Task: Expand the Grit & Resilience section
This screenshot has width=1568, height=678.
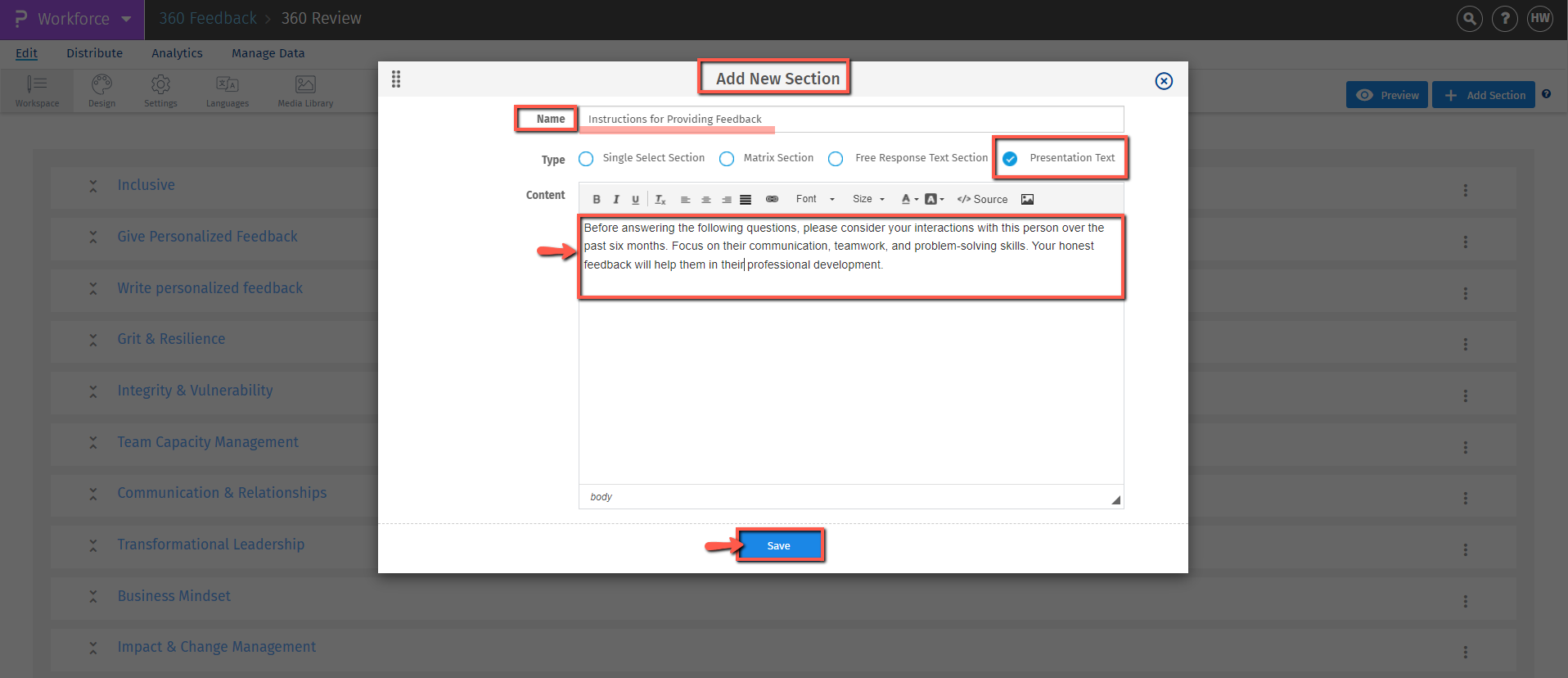Action: (x=93, y=340)
